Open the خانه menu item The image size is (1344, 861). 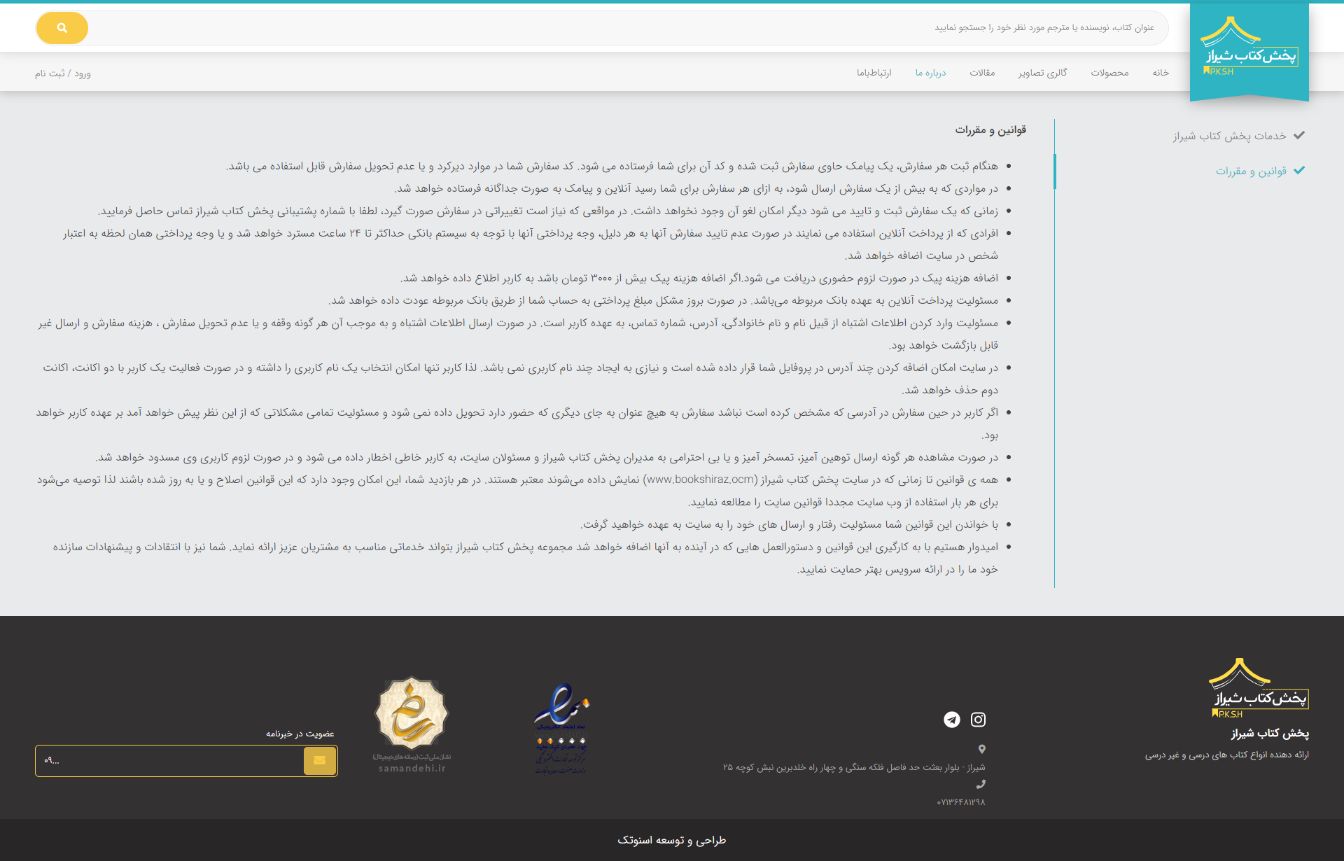(x=1160, y=73)
